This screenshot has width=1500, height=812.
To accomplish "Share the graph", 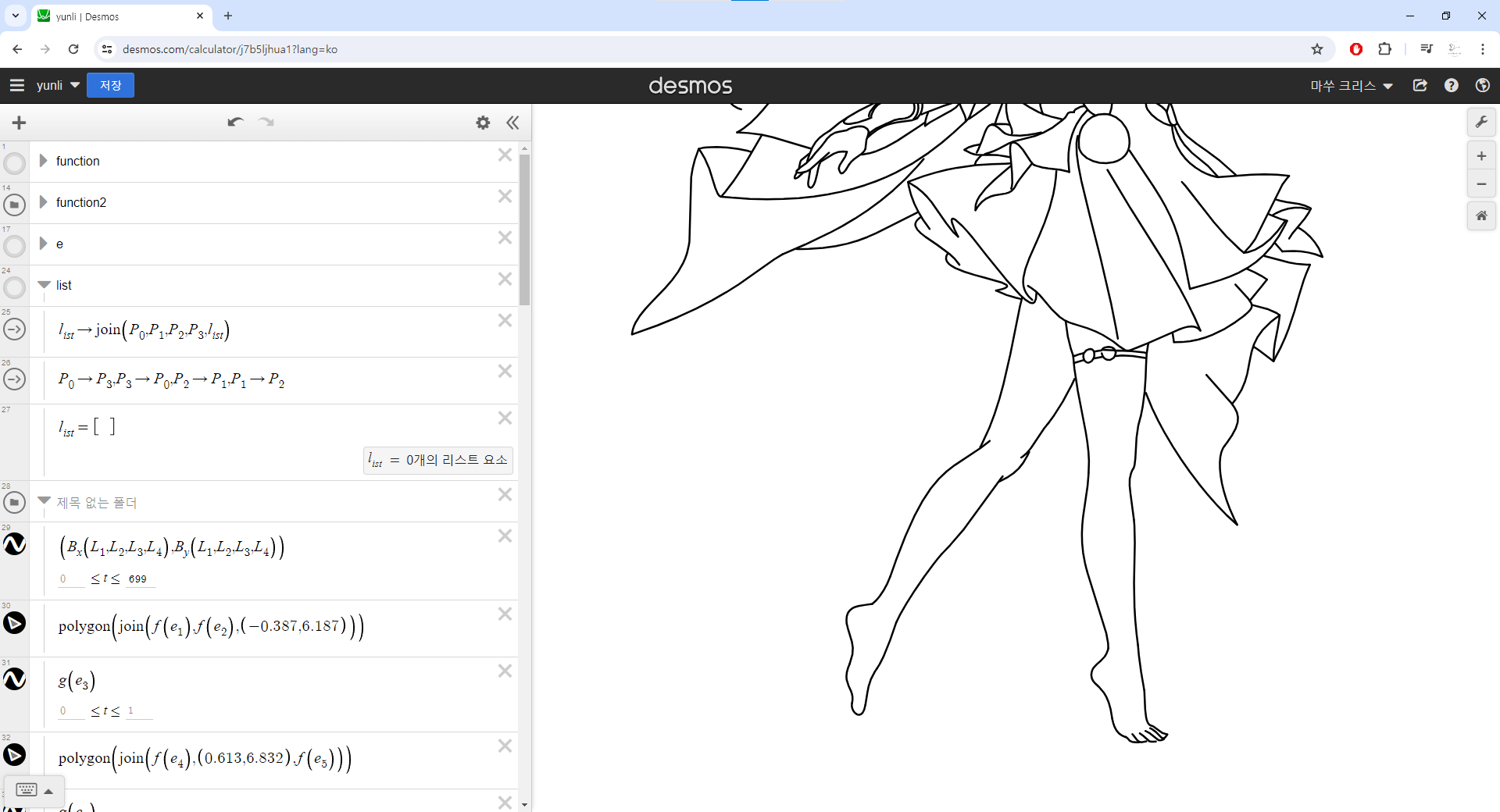I will (x=1420, y=85).
